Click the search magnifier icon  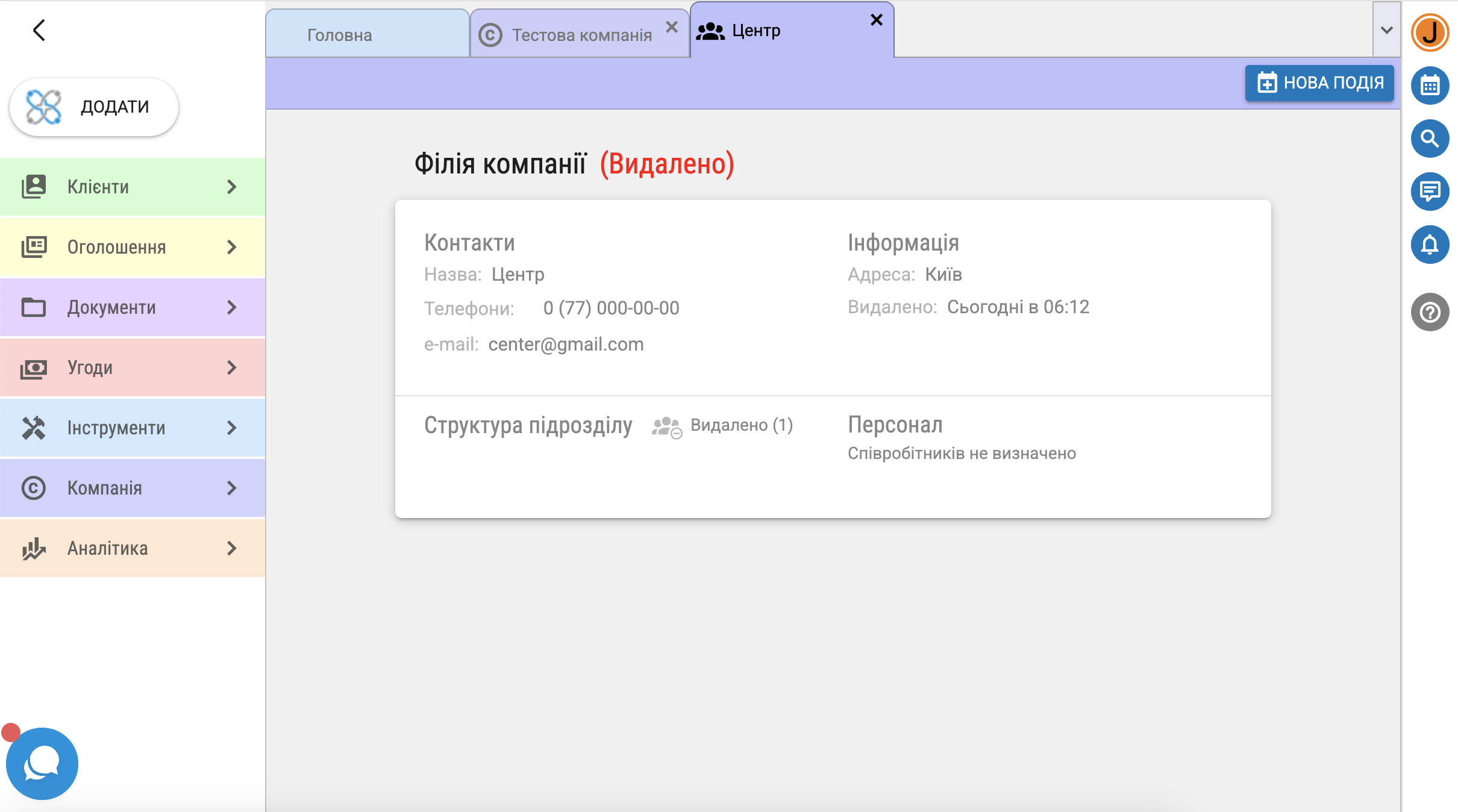pos(1430,139)
